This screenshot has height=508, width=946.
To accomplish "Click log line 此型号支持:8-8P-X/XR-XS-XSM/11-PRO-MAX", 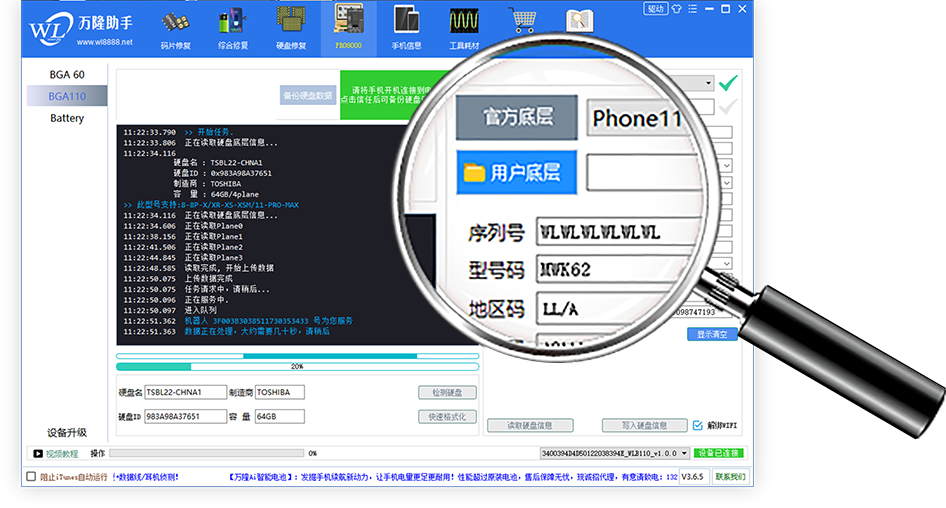I will (x=211, y=205).
